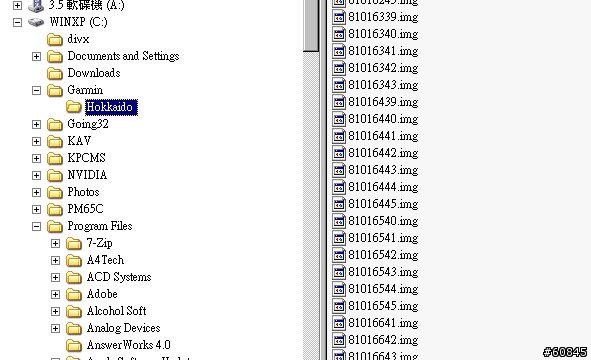The width and height of the screenshot is (591, 360).
Task: Click the Program Files folder icon
Action: (55, 226)
